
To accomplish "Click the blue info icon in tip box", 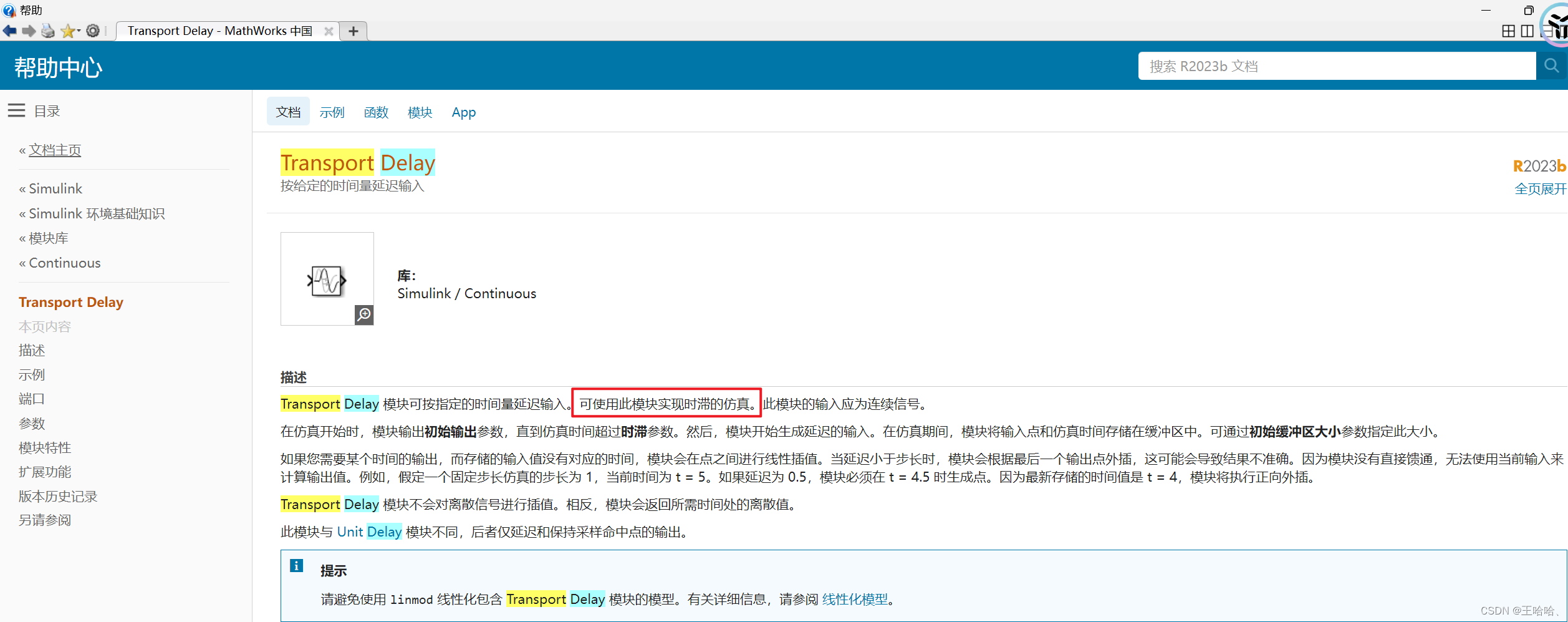I will 297,565.
